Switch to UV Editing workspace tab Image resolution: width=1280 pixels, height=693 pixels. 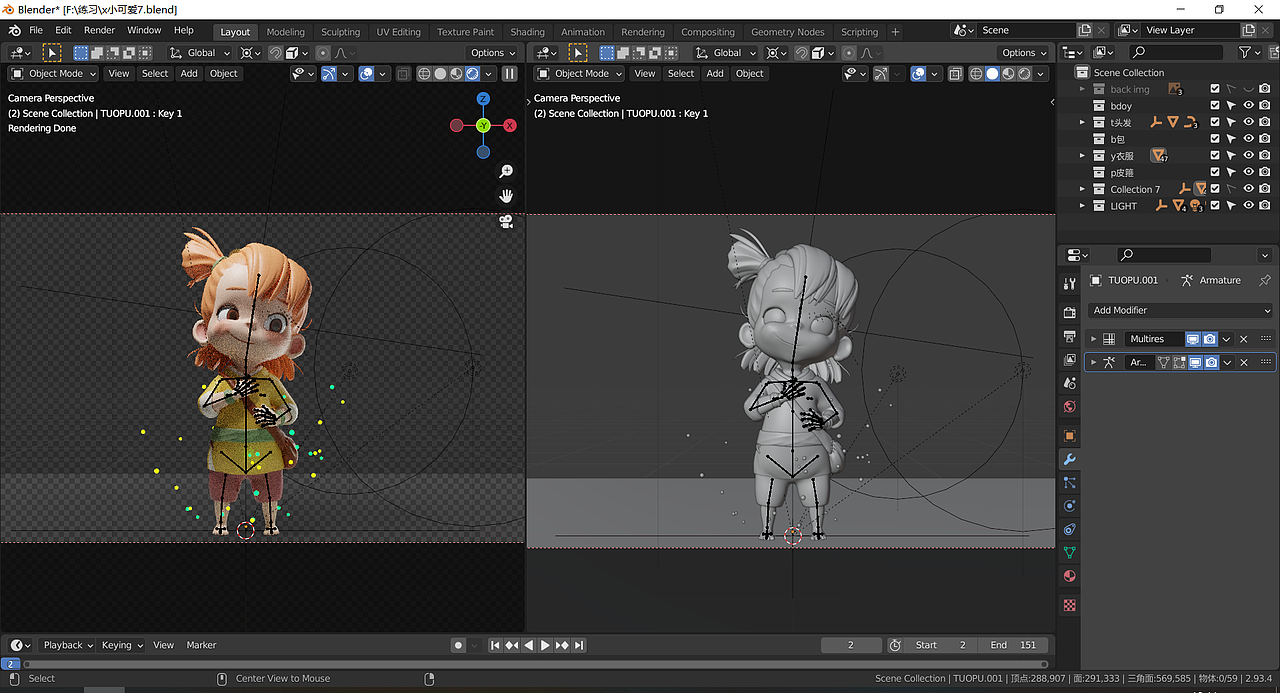click(398, 32)
